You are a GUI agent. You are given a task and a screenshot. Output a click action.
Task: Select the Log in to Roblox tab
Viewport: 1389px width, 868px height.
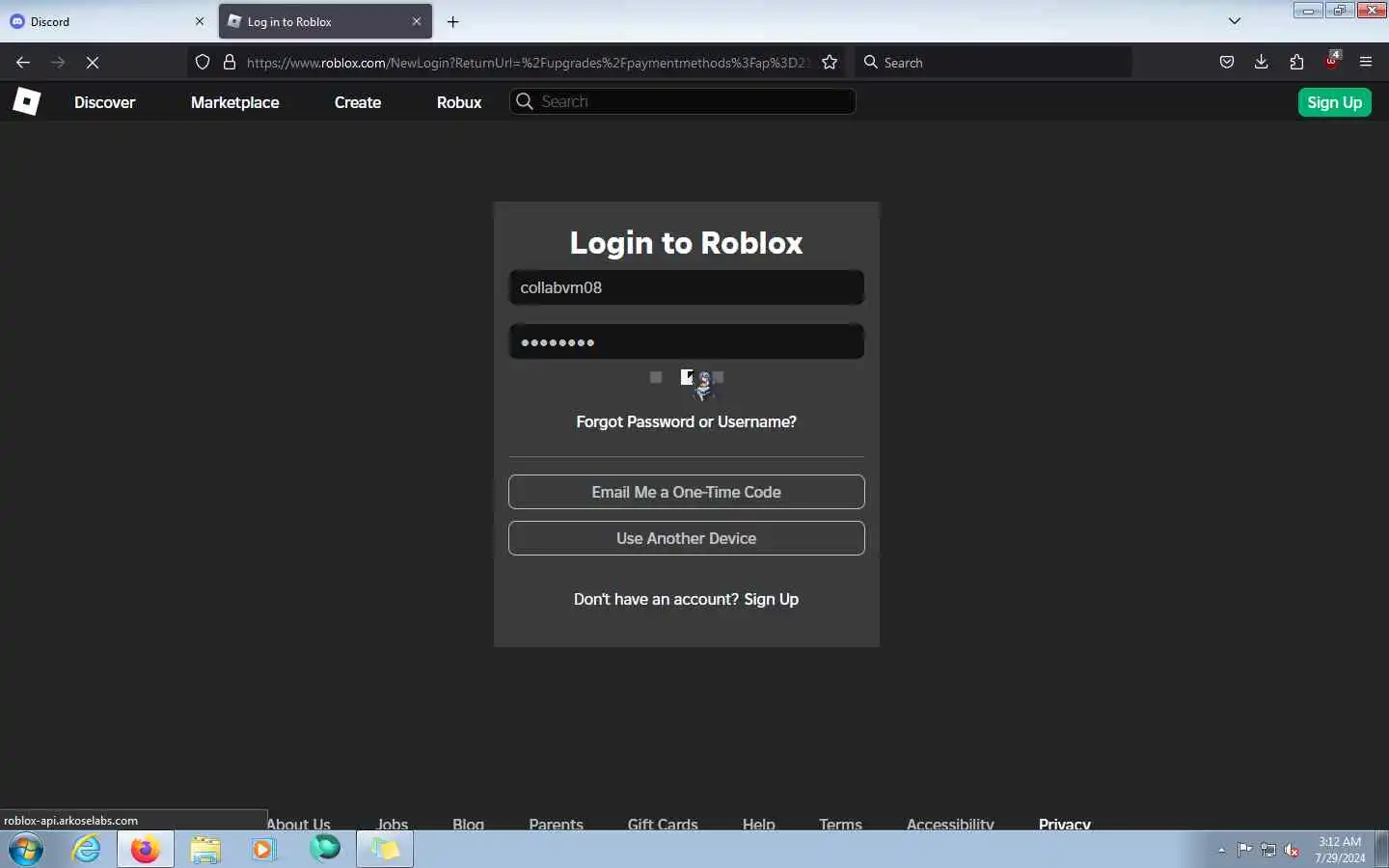(x=325, y=21)
